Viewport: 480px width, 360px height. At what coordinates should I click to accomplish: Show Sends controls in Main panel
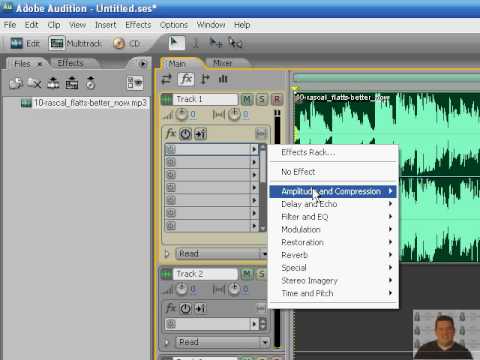point(205,79)
